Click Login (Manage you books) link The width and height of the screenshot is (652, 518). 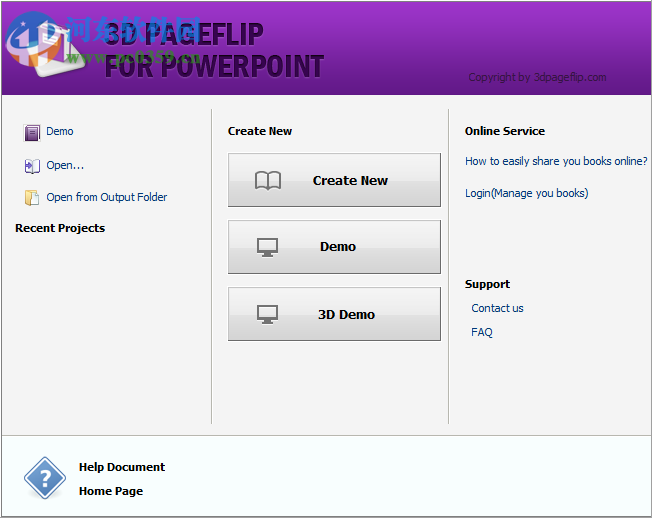pyautogui.click(x=526, y=193)
